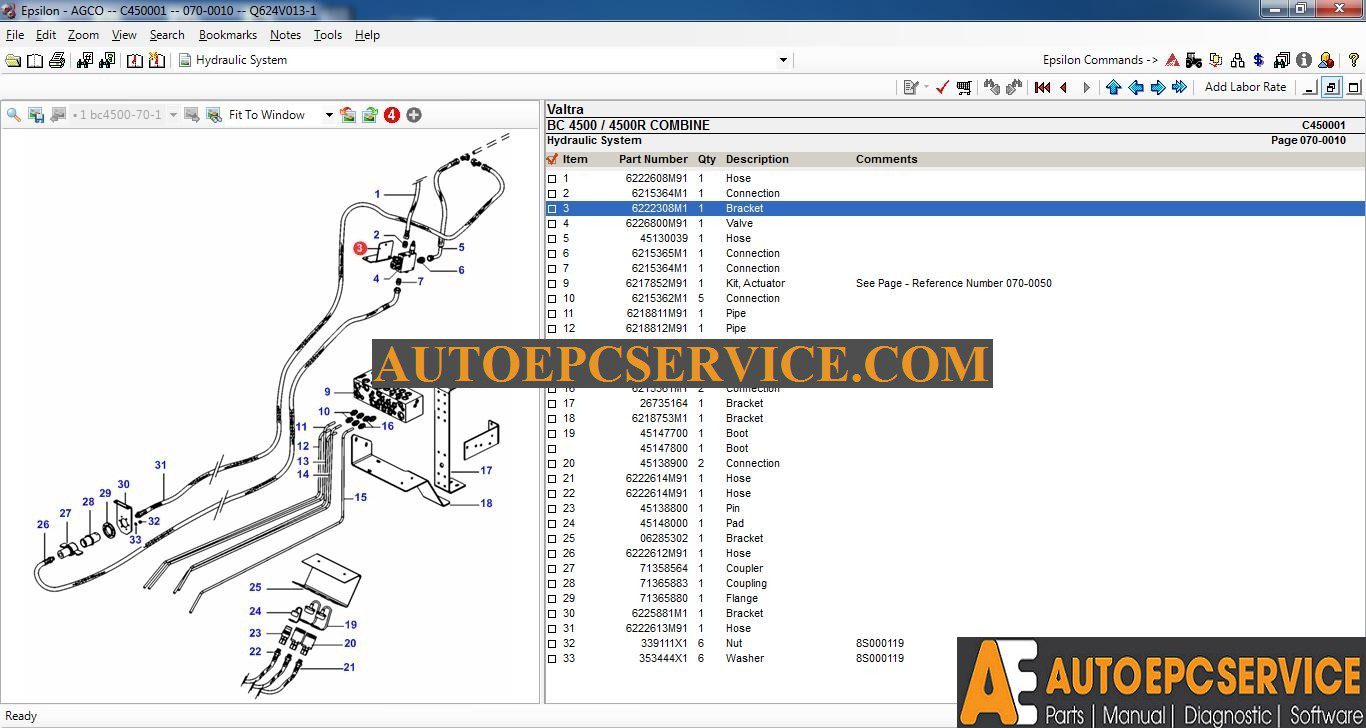Select part number 6218811M91 Pipe row

click(x=955, y=314)
